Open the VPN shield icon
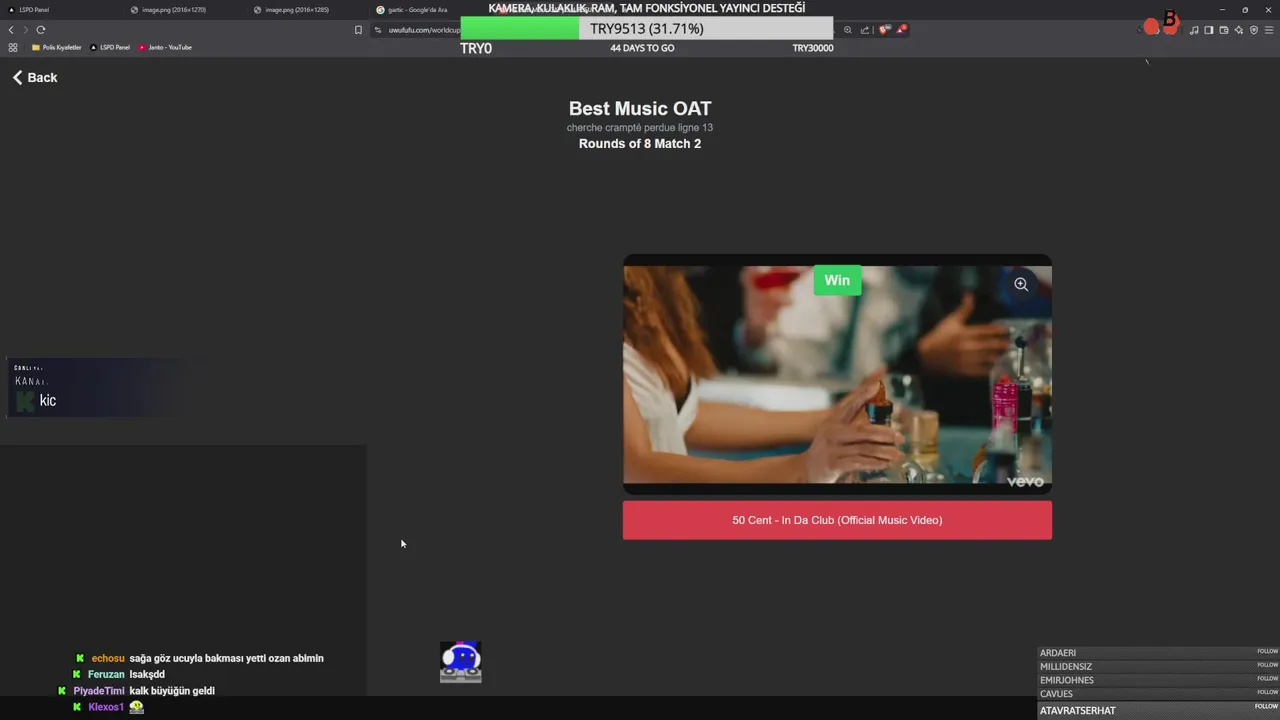The height and width of the screenshot is (720, 1280). (1254, 30)
